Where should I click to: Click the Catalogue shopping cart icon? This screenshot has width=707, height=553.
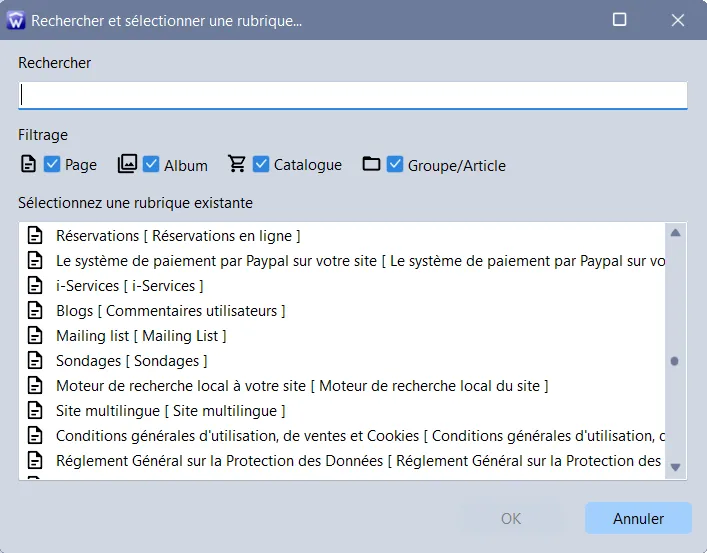click(x=237, y=164)
